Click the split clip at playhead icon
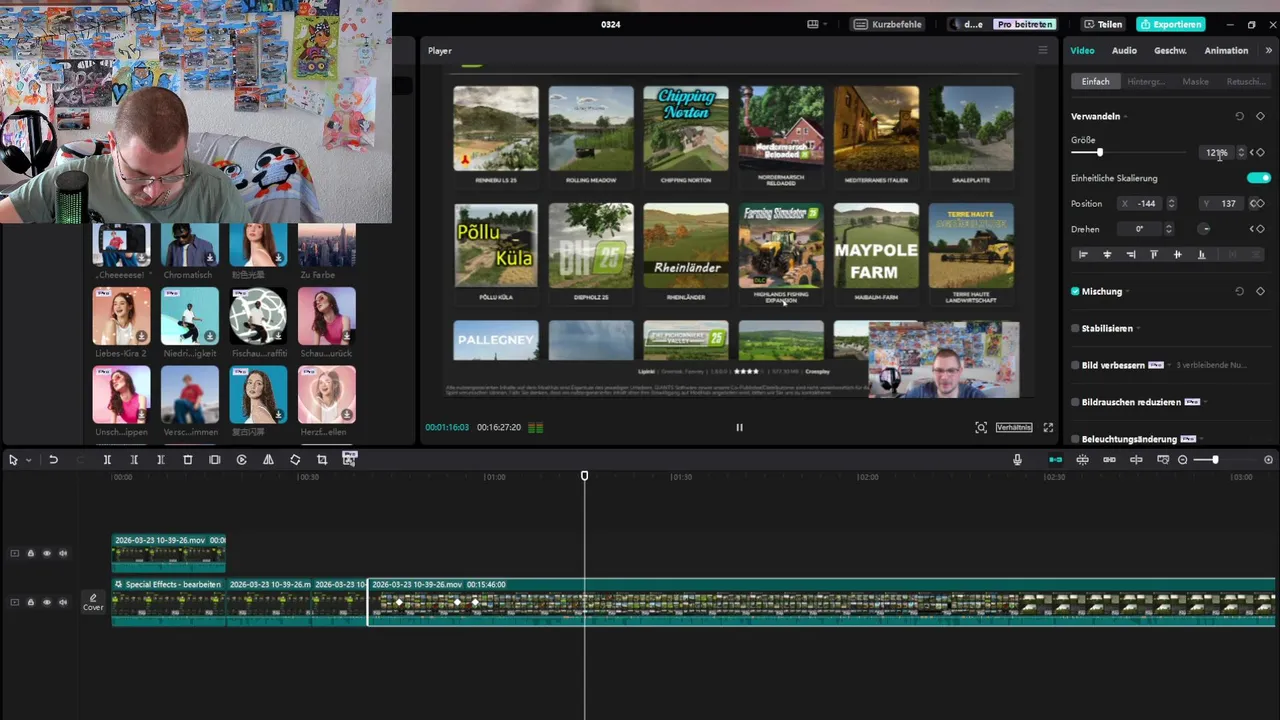1280x720 pixels. click(x=107, y=460)
